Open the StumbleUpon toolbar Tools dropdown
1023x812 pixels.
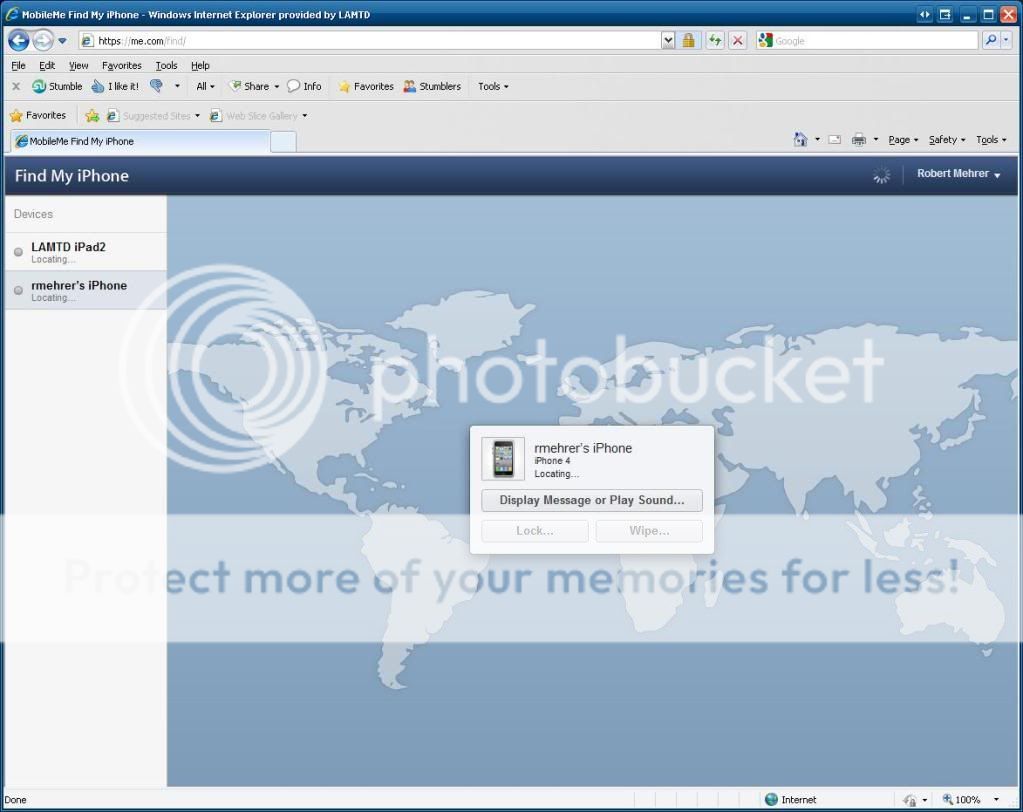pyautogui.click(x=493, y=86)
